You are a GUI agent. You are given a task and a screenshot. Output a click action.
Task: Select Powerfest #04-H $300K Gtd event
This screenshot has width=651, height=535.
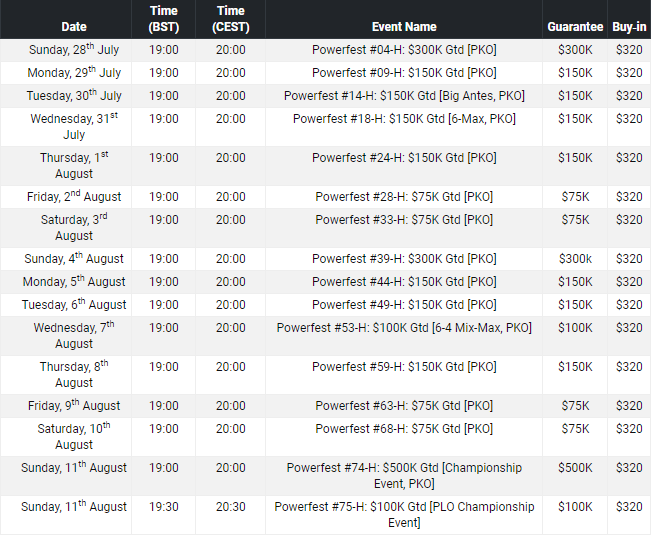[x=404, y=51]
